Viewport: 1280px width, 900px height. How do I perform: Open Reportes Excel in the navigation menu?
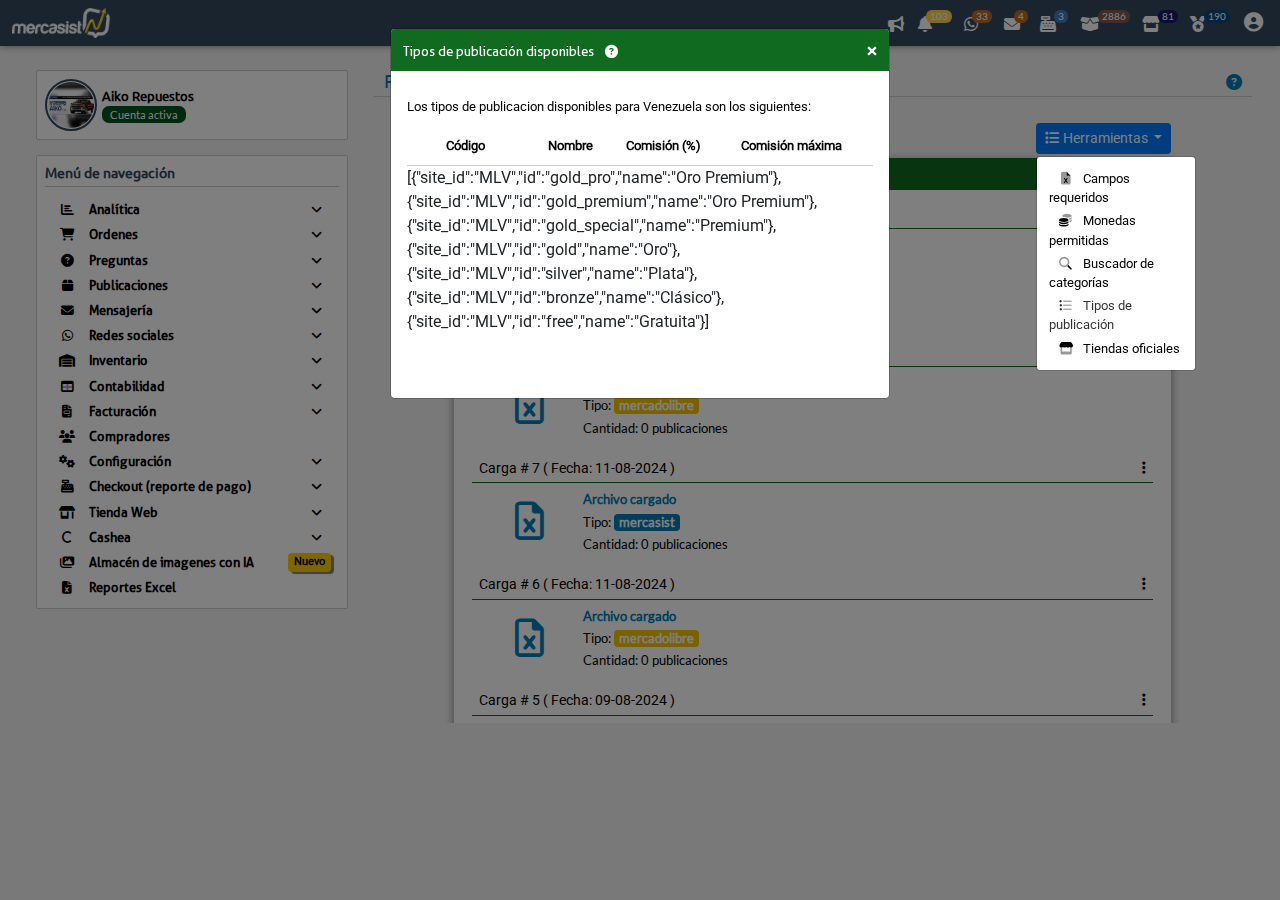[132, 587]
